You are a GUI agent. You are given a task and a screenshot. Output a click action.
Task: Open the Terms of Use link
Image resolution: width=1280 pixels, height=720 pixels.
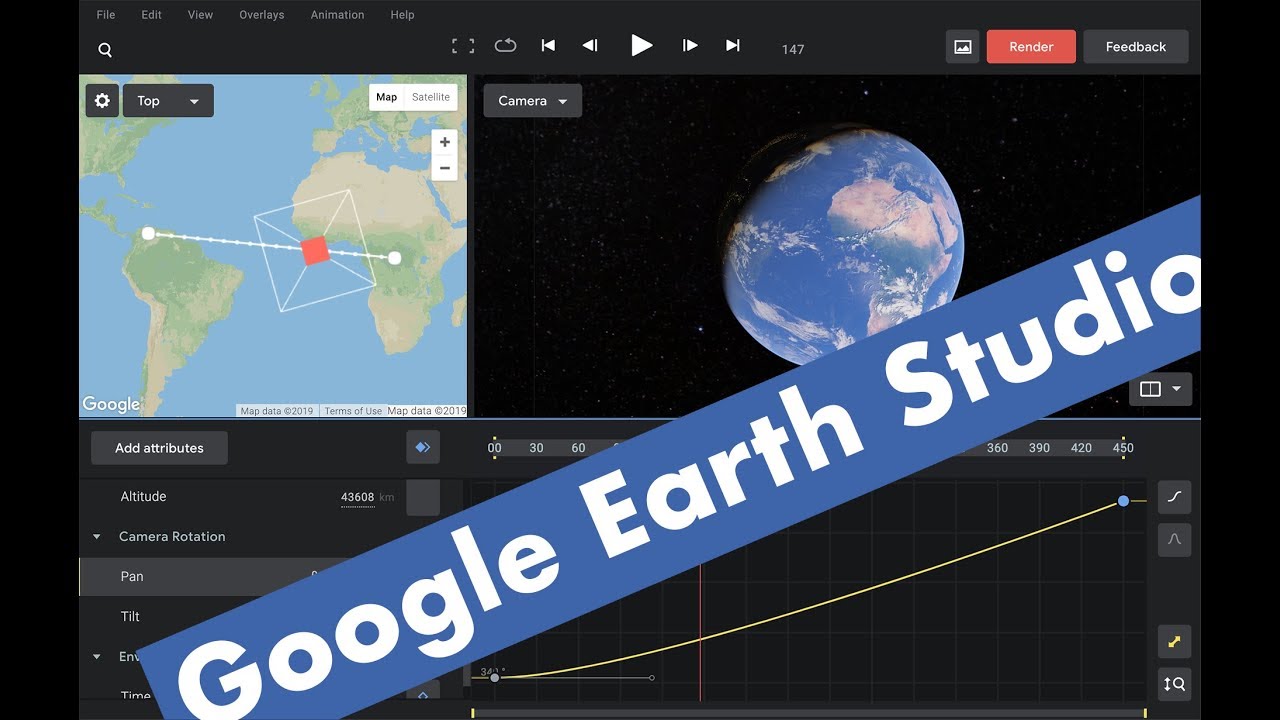[353, 411]
